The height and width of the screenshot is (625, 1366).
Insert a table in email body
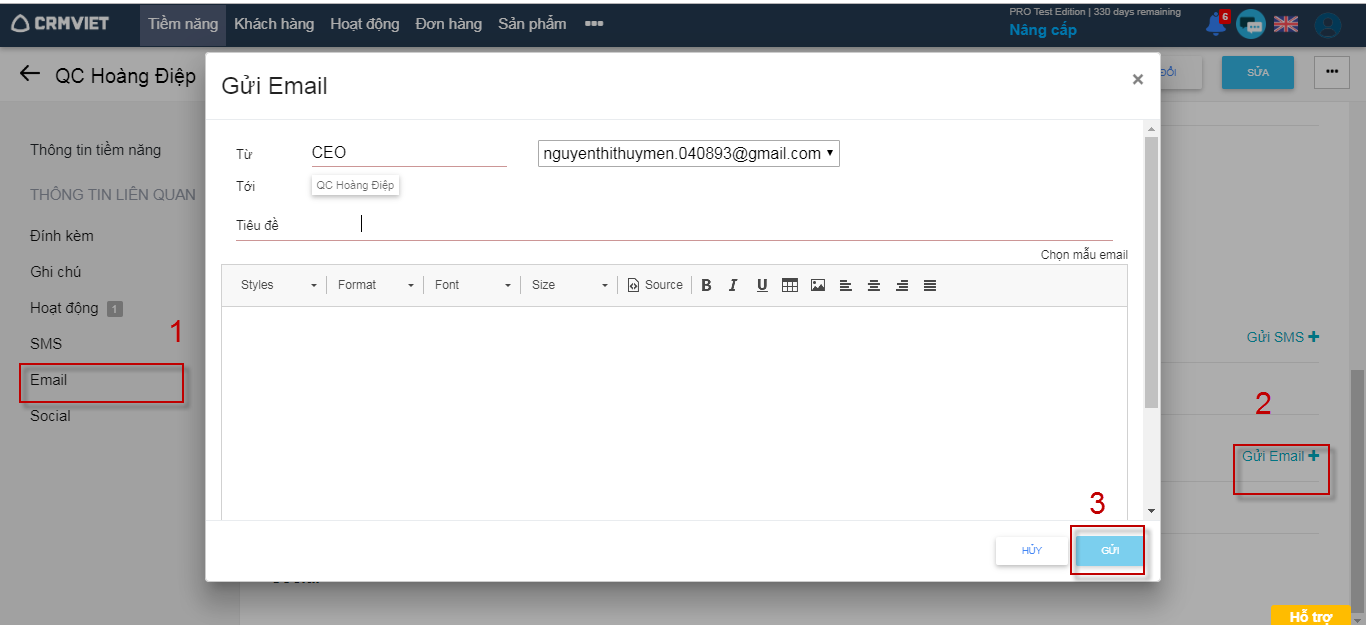(790, 285)
